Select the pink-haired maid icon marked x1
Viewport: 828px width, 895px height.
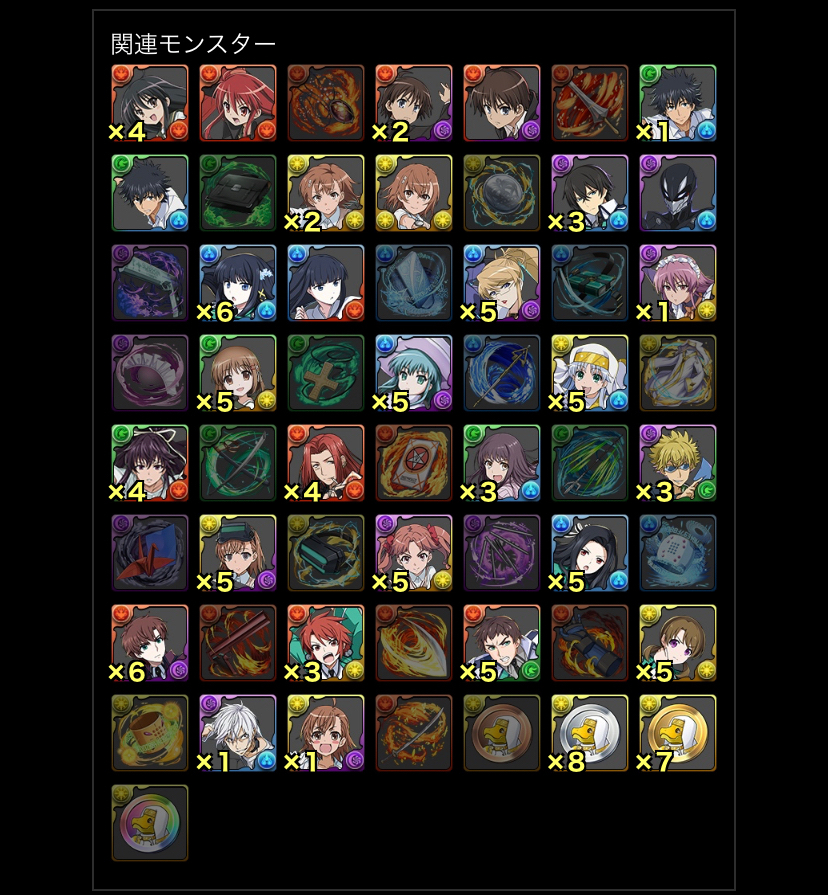pyautogui.click(x=677, y=283)
